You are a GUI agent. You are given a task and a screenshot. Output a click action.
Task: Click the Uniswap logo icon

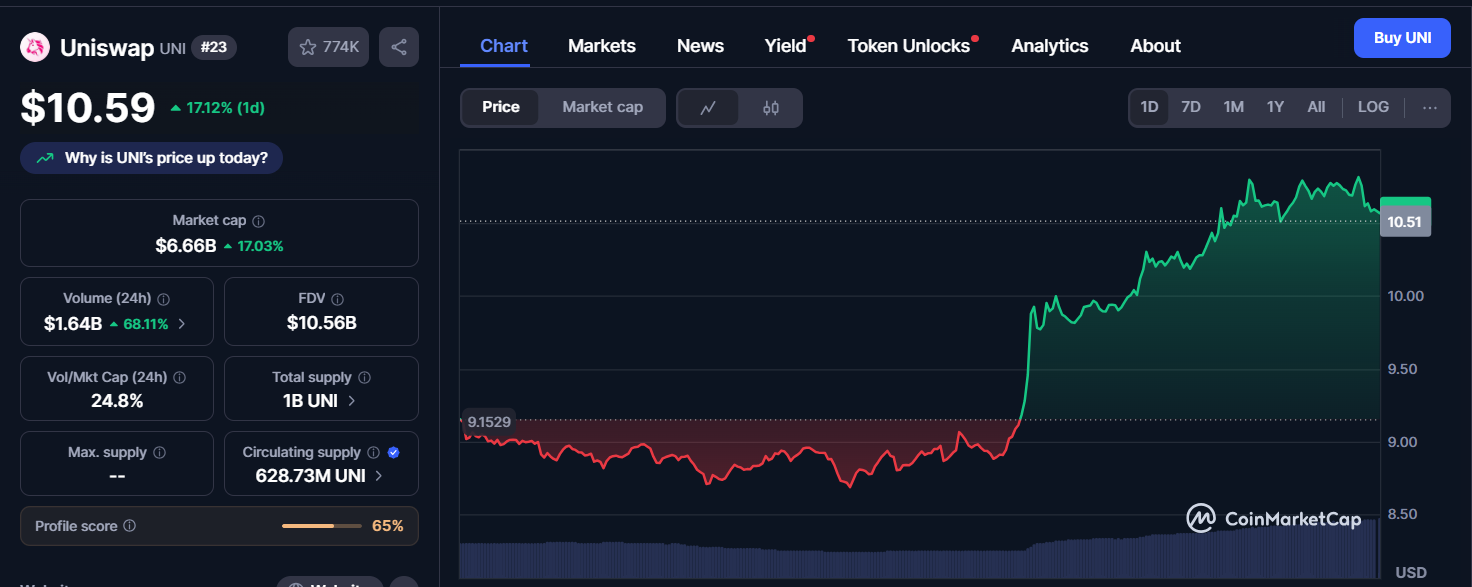pos(35,47)
